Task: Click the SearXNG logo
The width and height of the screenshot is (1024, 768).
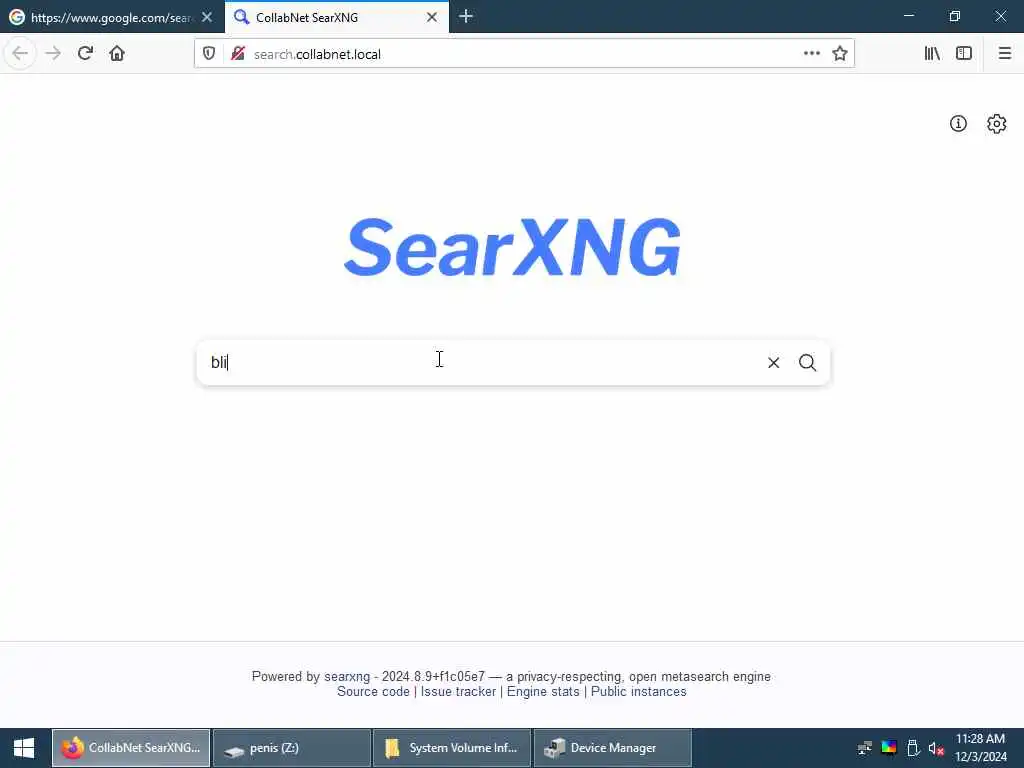Action: pos(513,247)
